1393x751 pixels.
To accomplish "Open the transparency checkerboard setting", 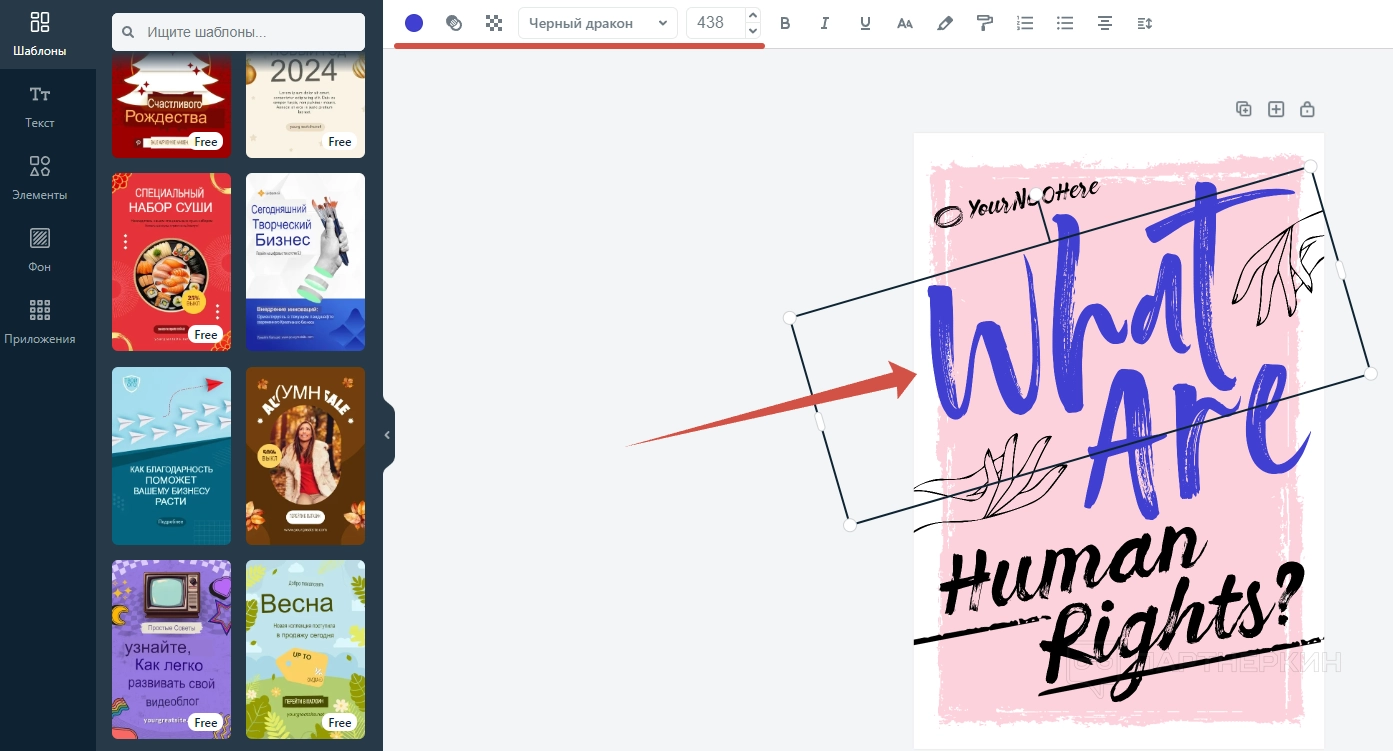I will pyautogui.click(x=494, y=23).
